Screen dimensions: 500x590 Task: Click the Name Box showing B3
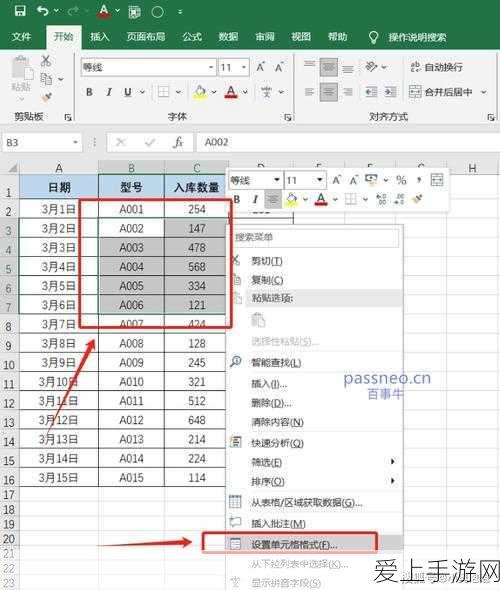click(x=41, y=143)
